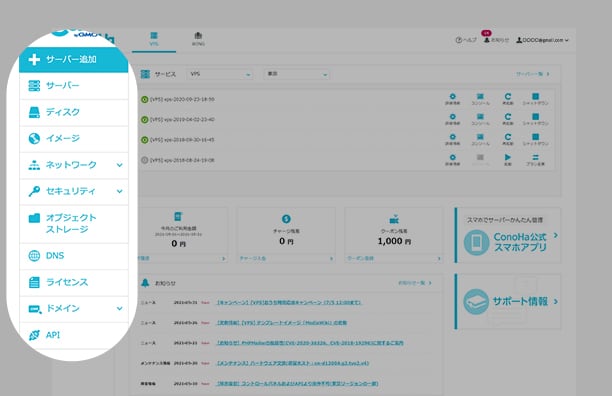Open the PHPMailer vulnerability news link
Screen dimensions: 612x396
pyautogui.click(x=310, y=343)
